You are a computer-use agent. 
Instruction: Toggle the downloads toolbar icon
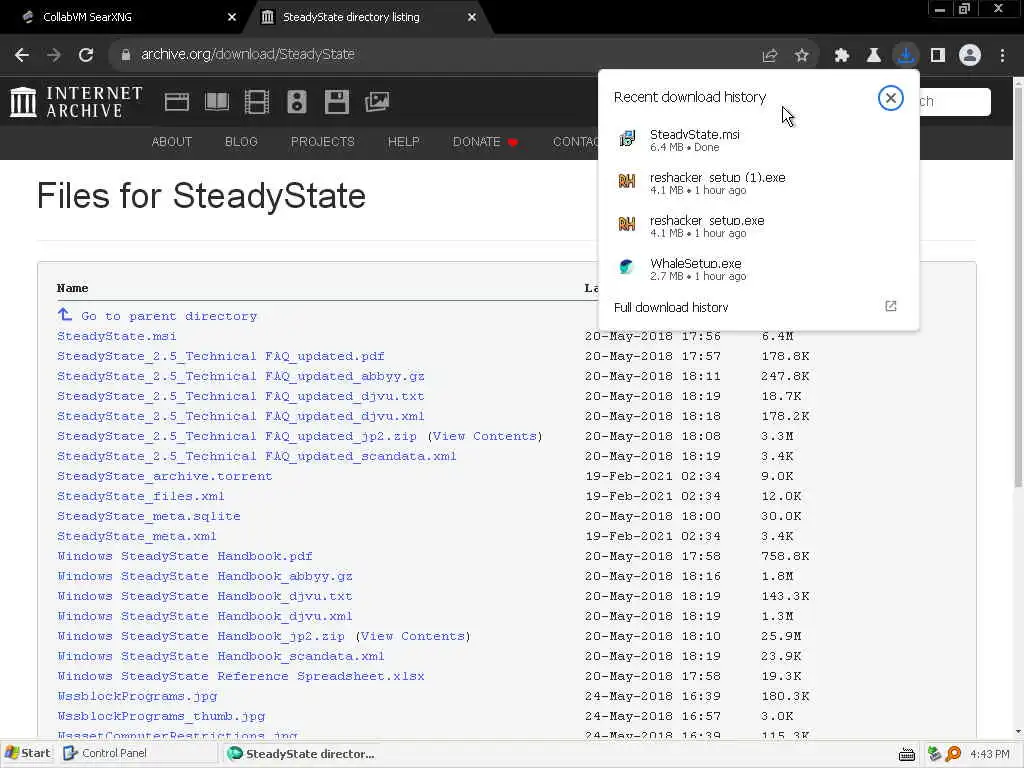(x=906, y=56)
